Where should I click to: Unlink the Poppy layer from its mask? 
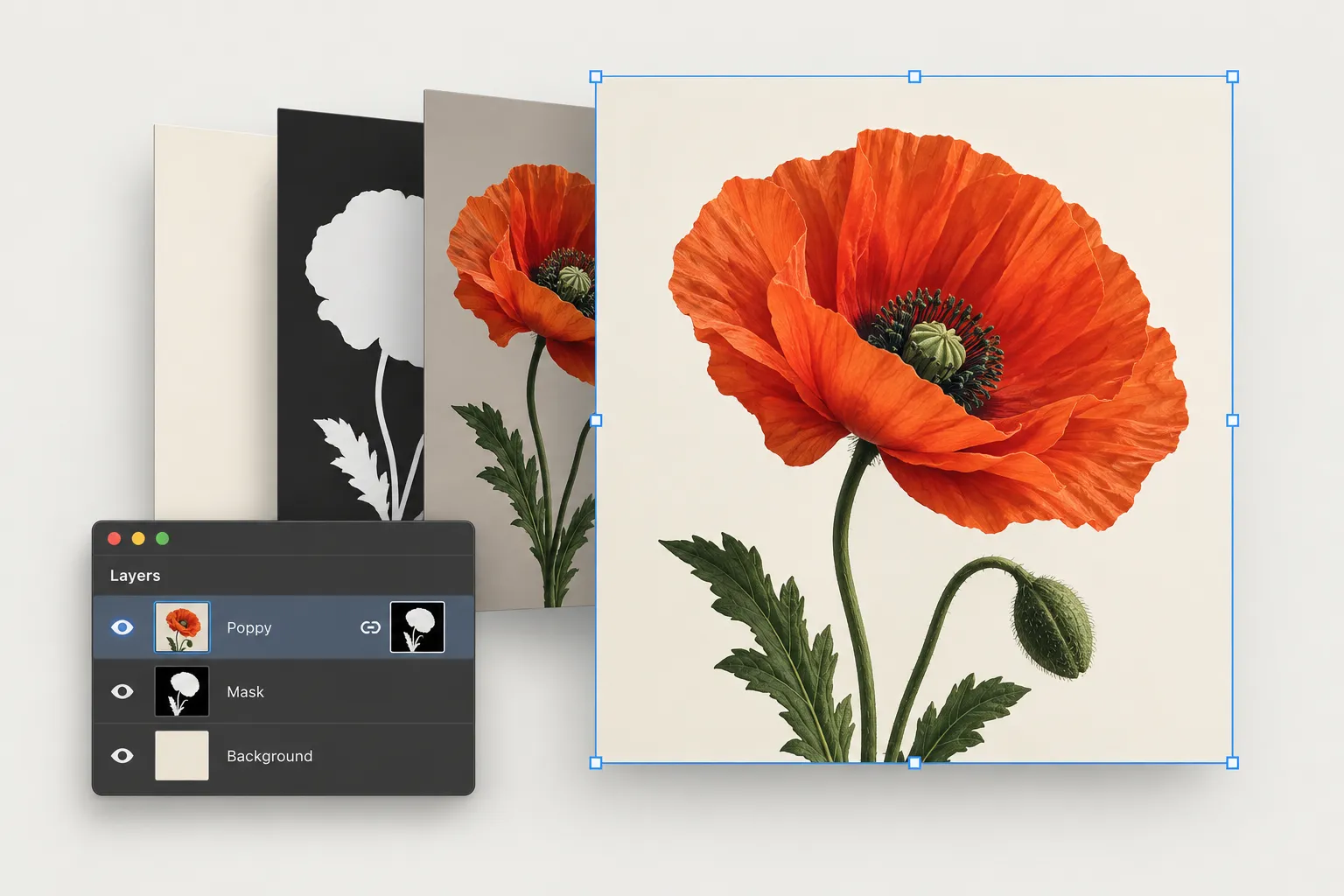tap(370, 627)
